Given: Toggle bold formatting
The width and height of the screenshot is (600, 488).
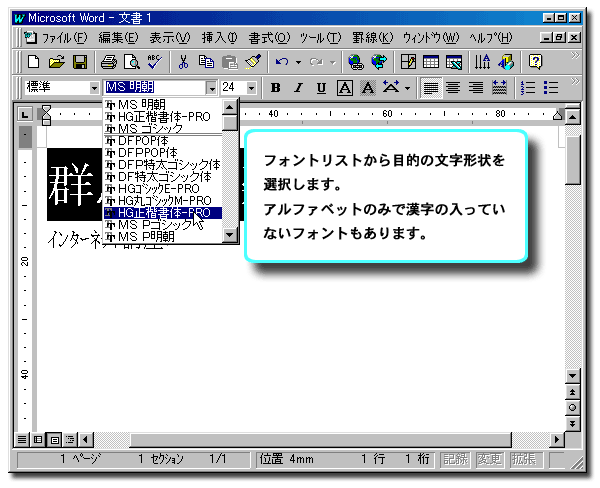Looking at the screenshot, I should [275, 88].
